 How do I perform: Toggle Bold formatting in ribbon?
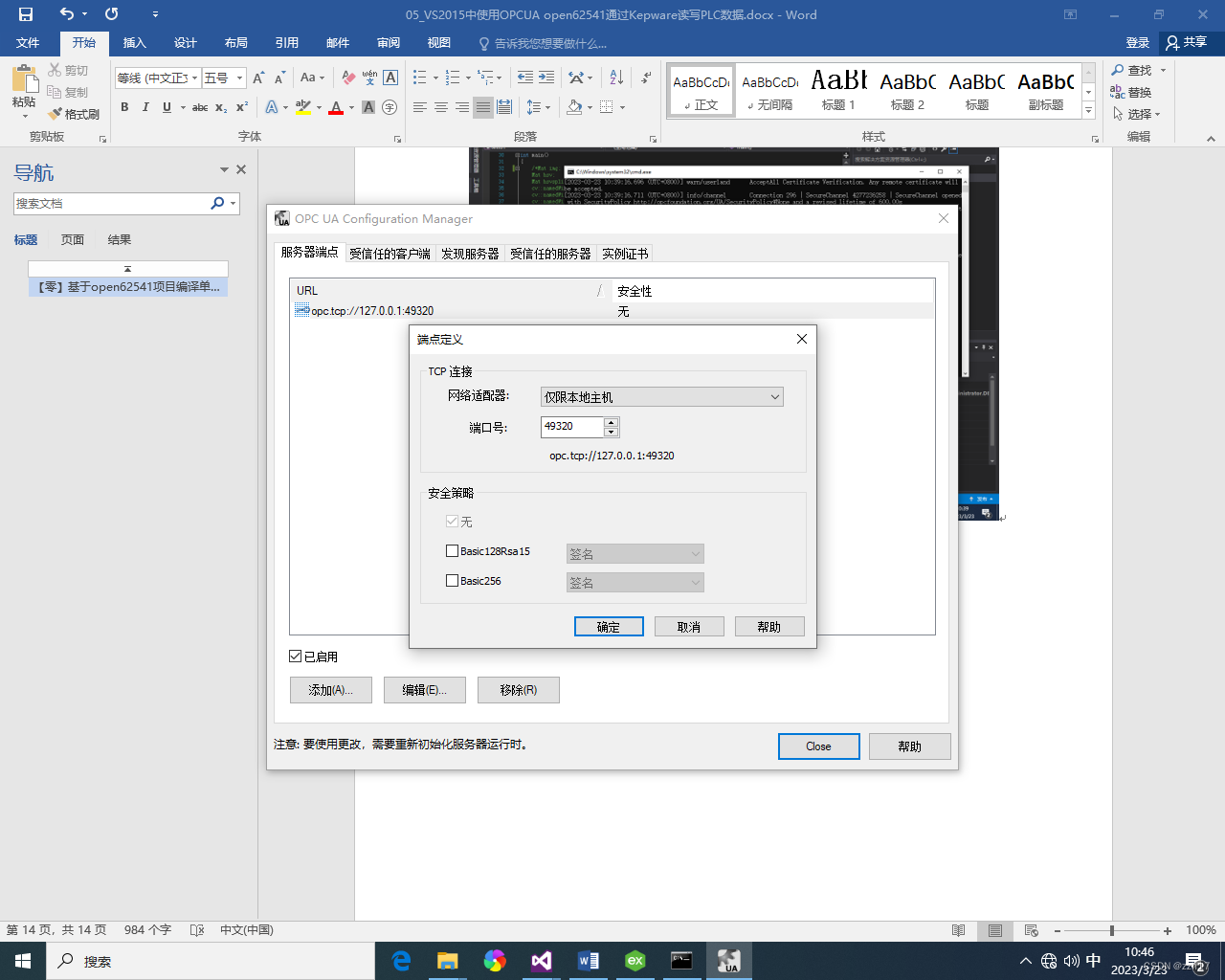124,107
